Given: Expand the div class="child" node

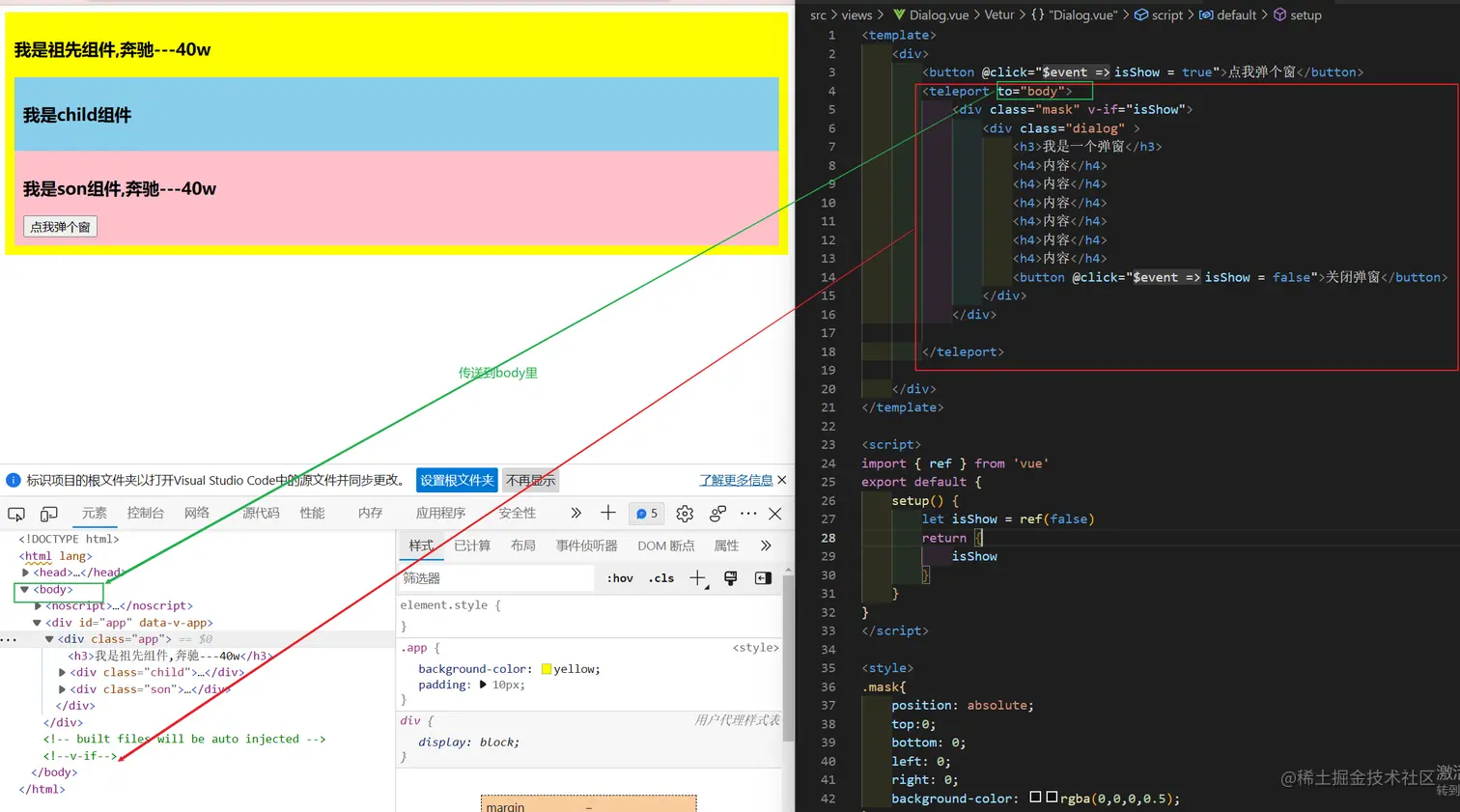Looking at the screenshot, I should point(62,673).
